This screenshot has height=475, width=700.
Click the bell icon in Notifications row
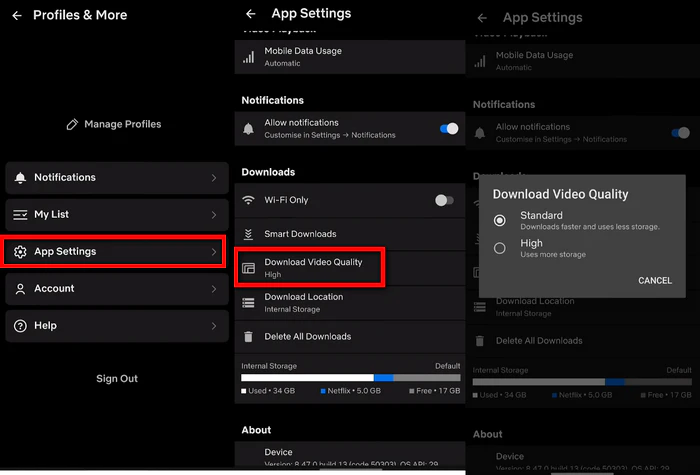20,178
